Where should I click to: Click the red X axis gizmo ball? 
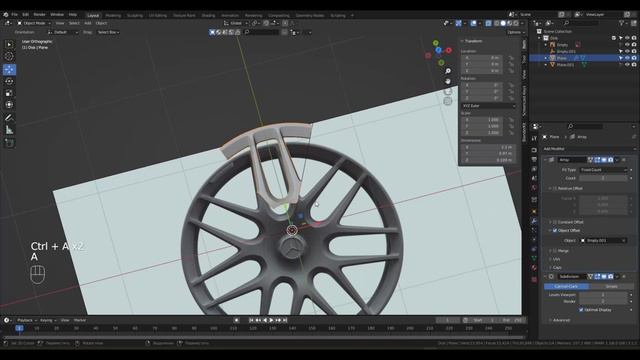tap(449, 50)
